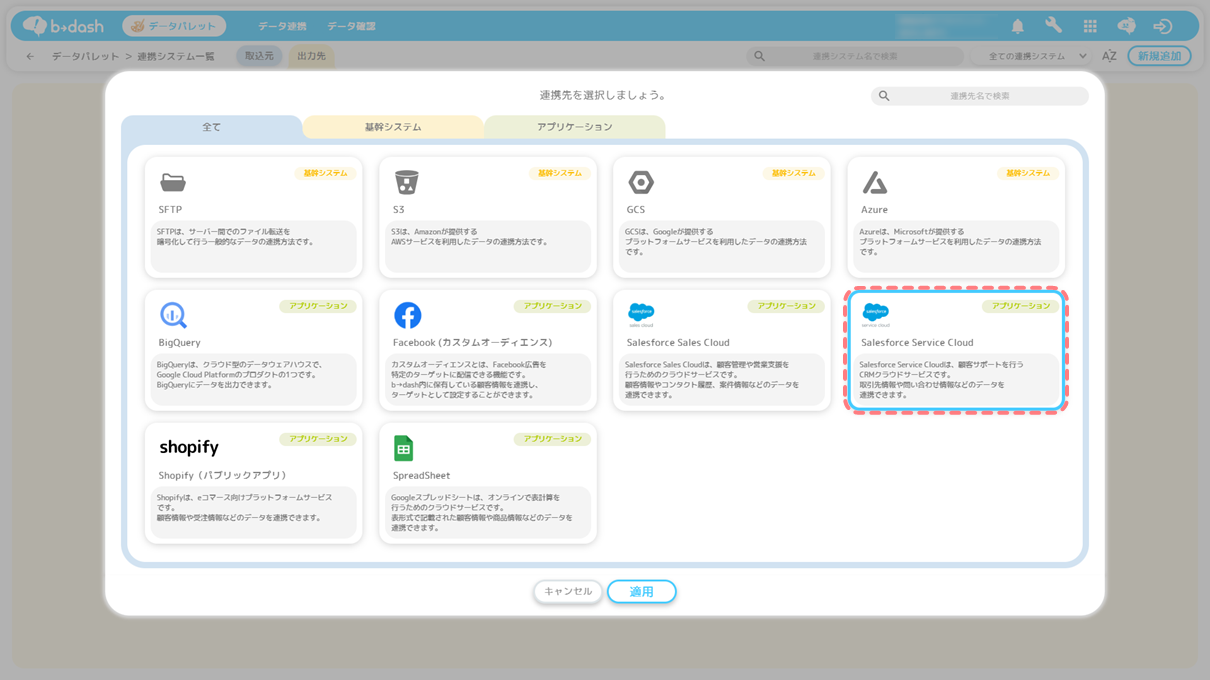Switch to the アプリケーション tab
Image resolution: width=1210 pixels, height=680 pixels.
575,127
